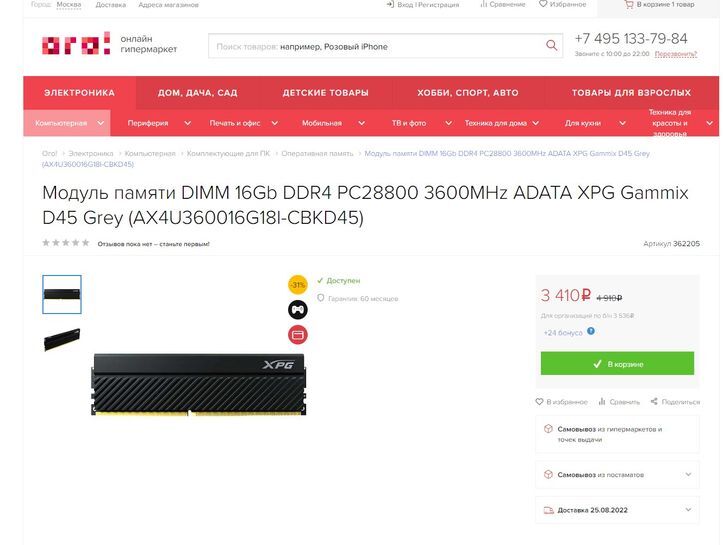The image size is (723, 545).
Task: Click the red card badge icon
Action: click(x=298, y=335)
